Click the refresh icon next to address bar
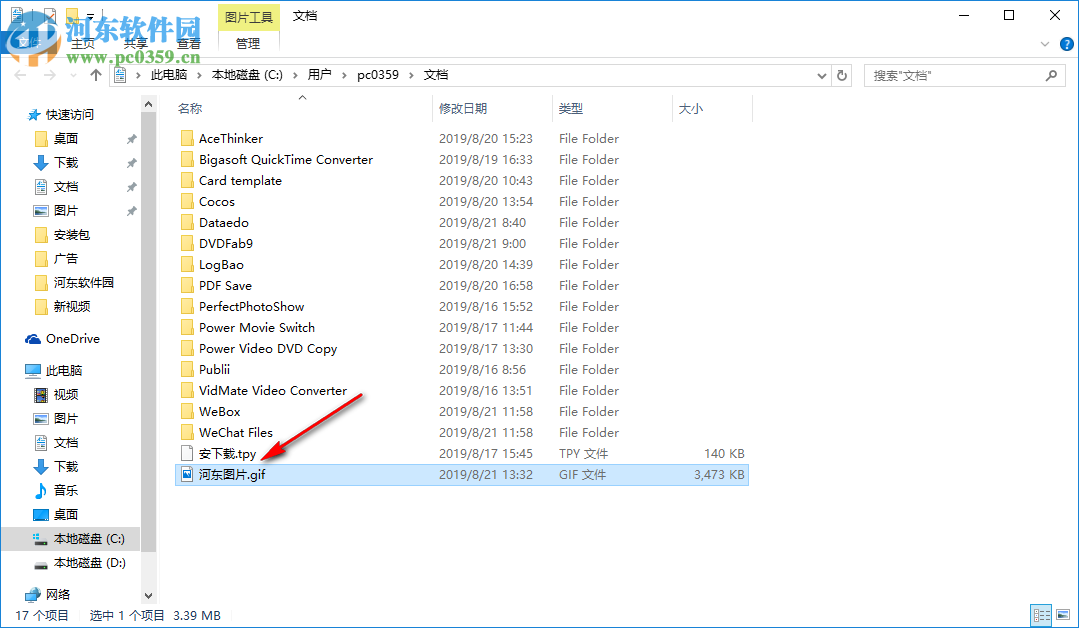Image resolution: width=1079 pixels, height=628 pixels. 841,74
